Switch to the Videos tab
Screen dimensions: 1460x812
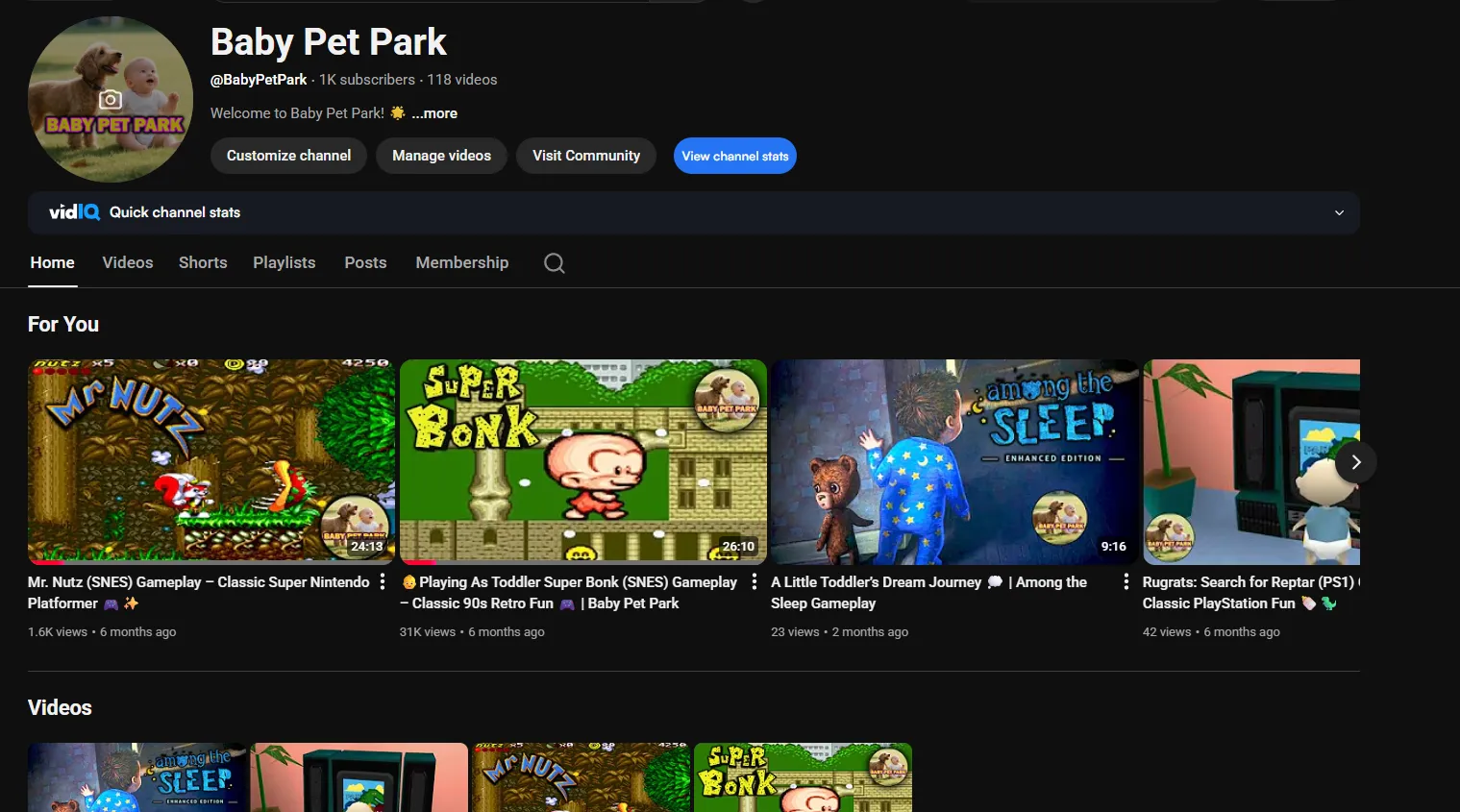pos(128,262)
